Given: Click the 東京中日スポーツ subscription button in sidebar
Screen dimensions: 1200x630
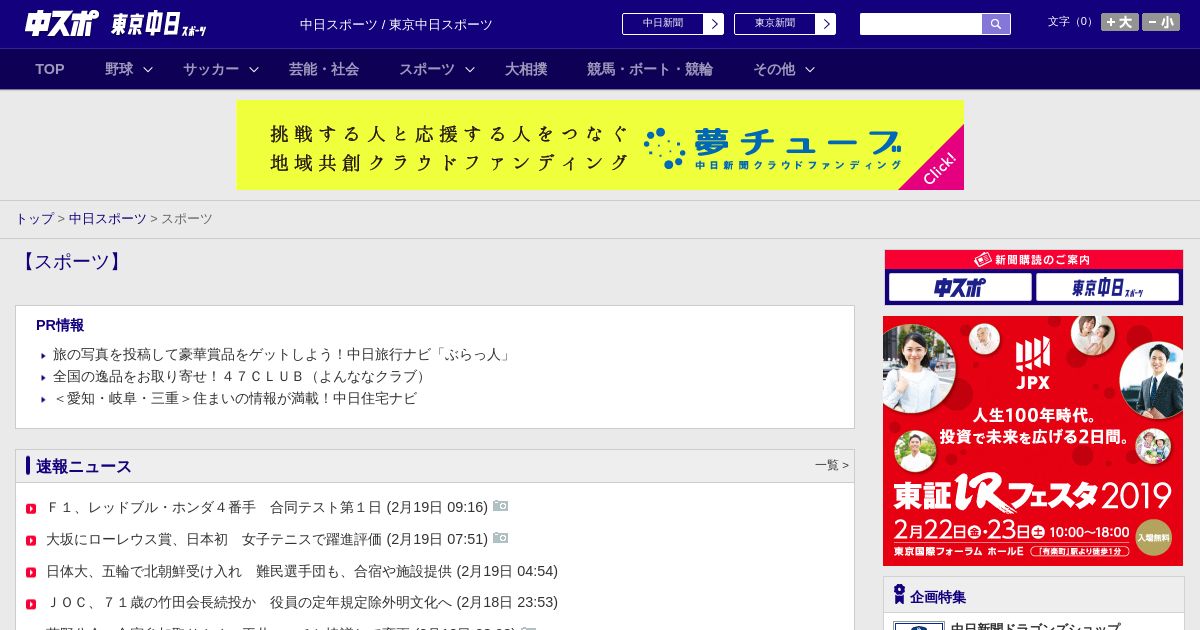Looking at the screenshot, I should pyautogui.click(x=1107, y=287).
